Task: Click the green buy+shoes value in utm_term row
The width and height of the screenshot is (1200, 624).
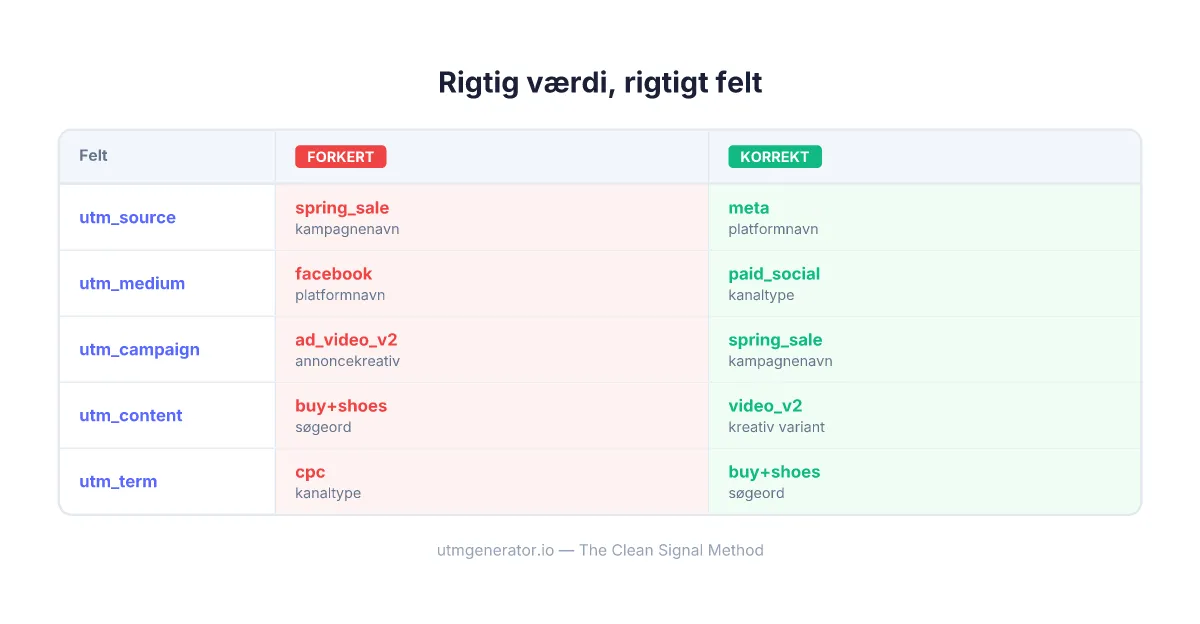Action: click(x=774, y=472)
